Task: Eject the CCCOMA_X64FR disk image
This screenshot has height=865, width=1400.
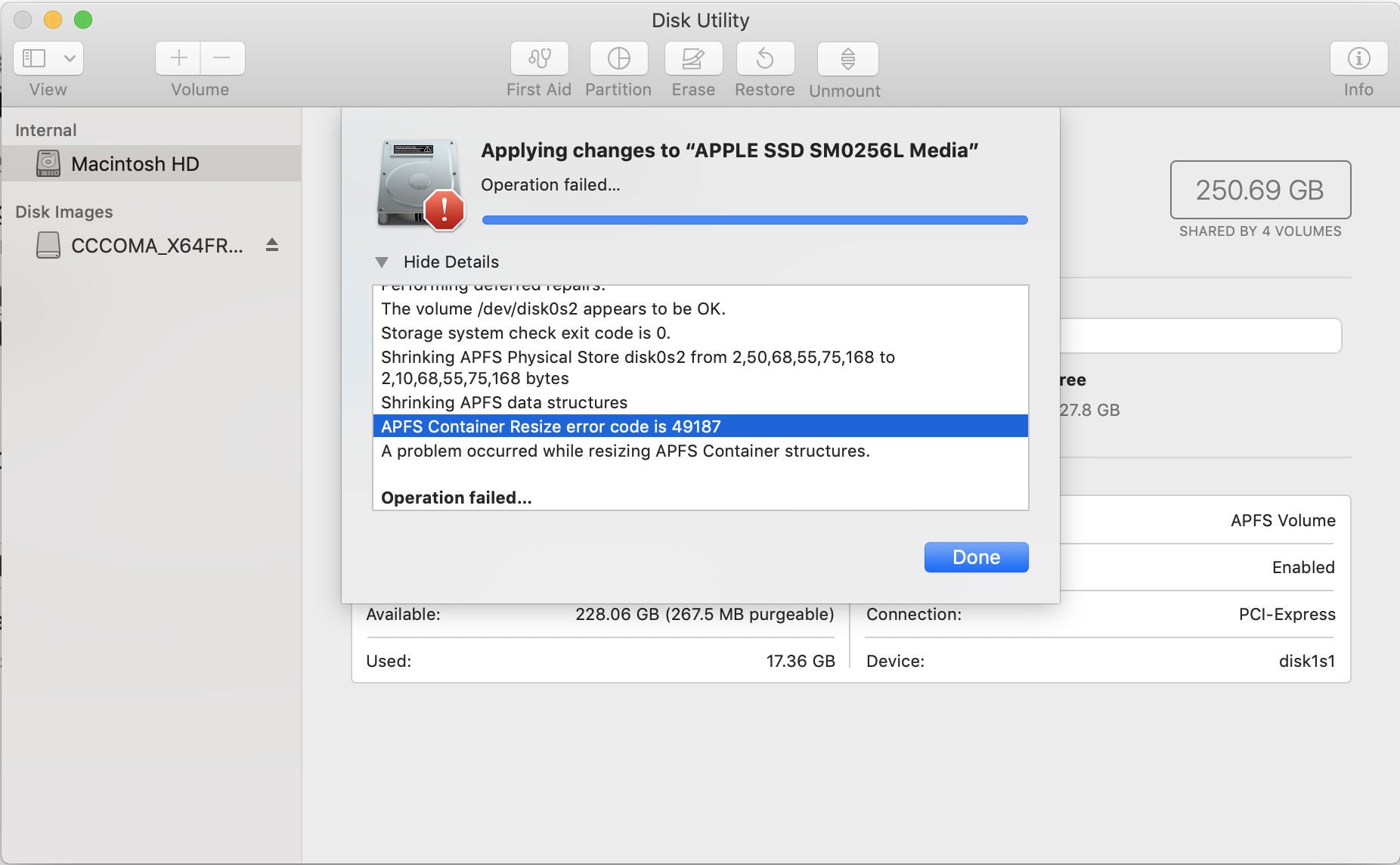Action: click(x=272, y=244)
